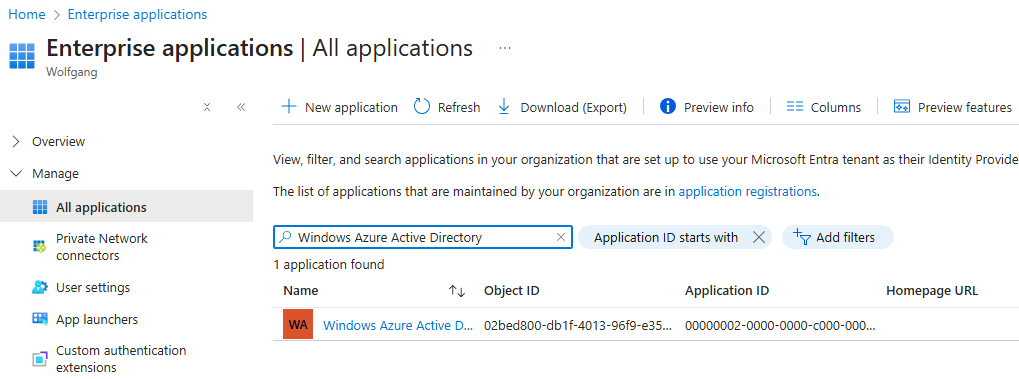Screen dimensions: 1019x379
Task: Click the Object ID column header
Action: [511, 291]
